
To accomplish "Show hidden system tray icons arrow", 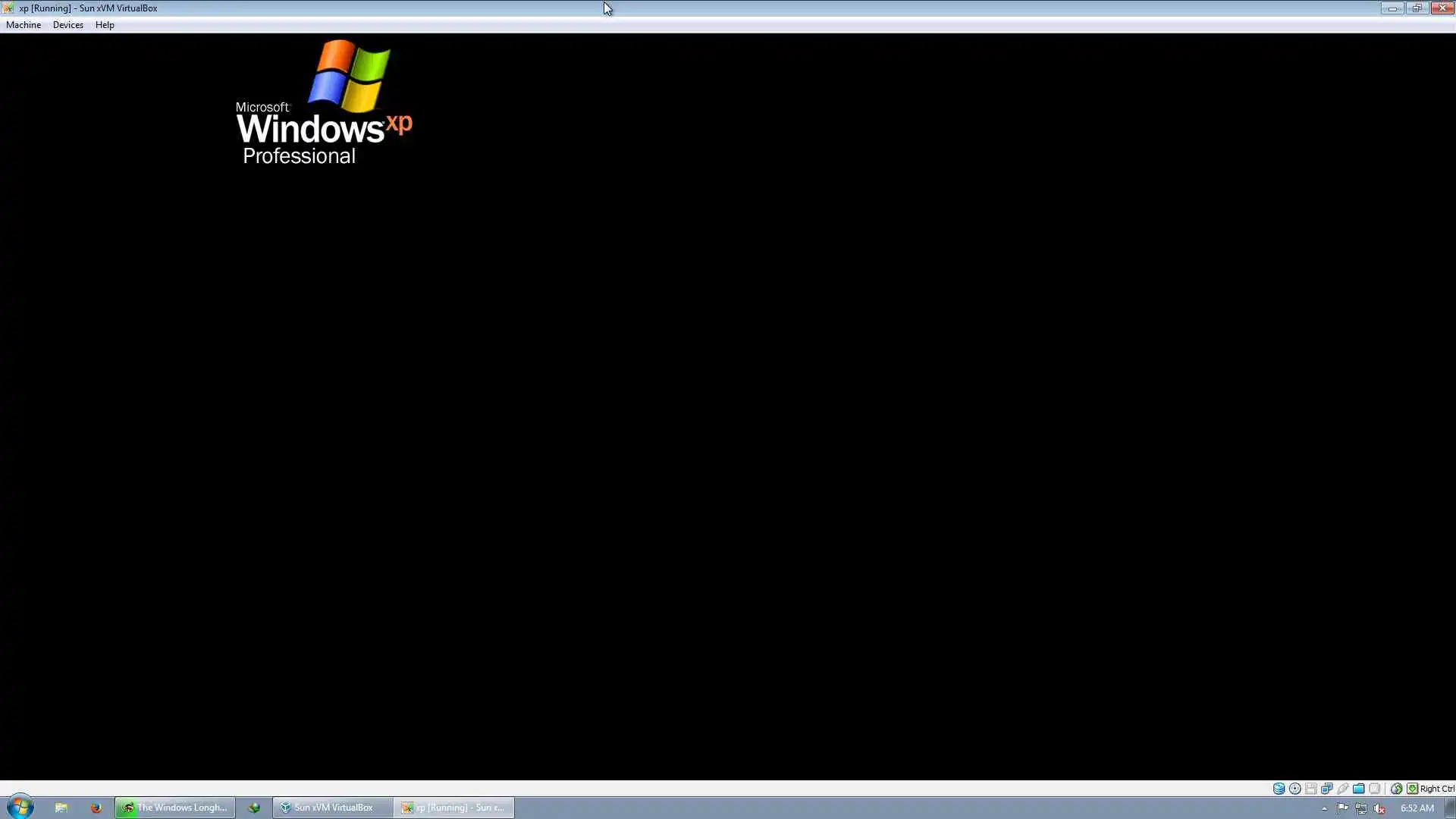I will [x=1324, y=808].
